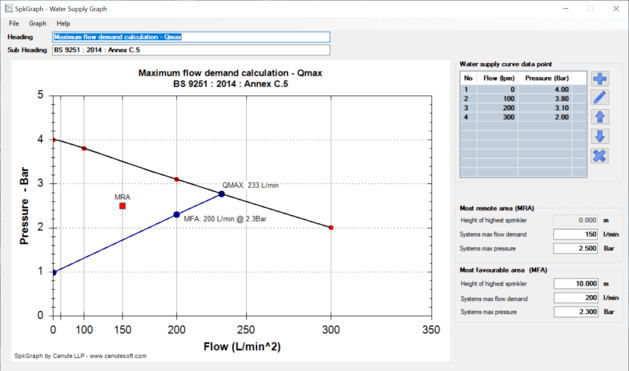
Task: Click MFA Systems max flow demand field
Action: point(576,298)
